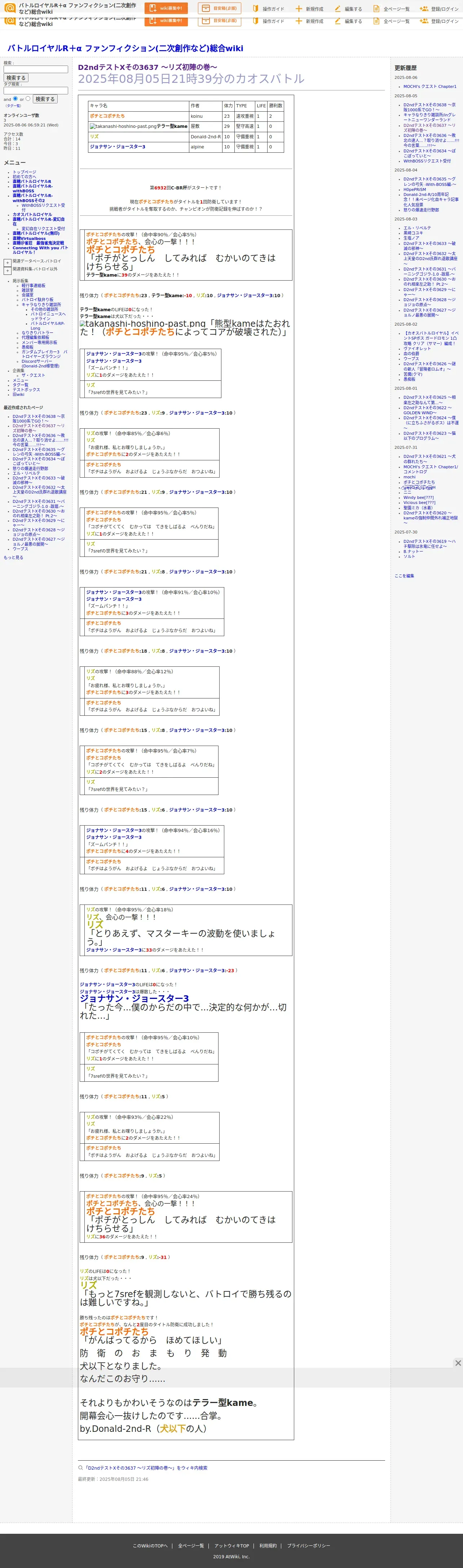This screenshot has height=1568, width=463.
Task: Click the 検索する button beside the or radio
Action: (45, 99)
